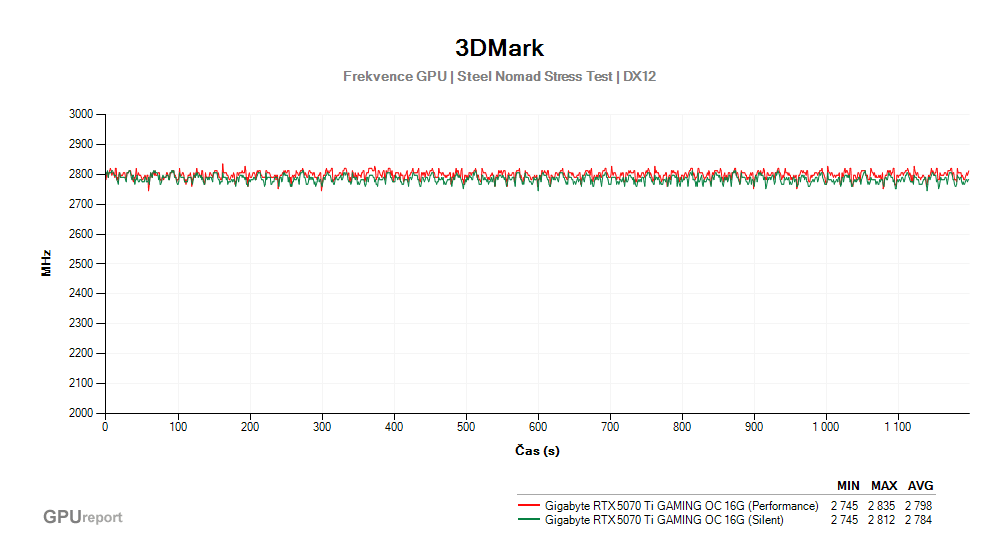The image size is (1000, 550).
Task: Click the 800 x-axis tick label
Action: (x=682, y=427)
